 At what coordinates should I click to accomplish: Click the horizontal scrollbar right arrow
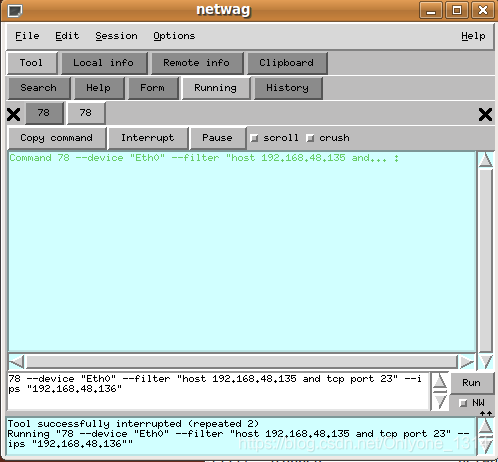click(x=467, y=362)
